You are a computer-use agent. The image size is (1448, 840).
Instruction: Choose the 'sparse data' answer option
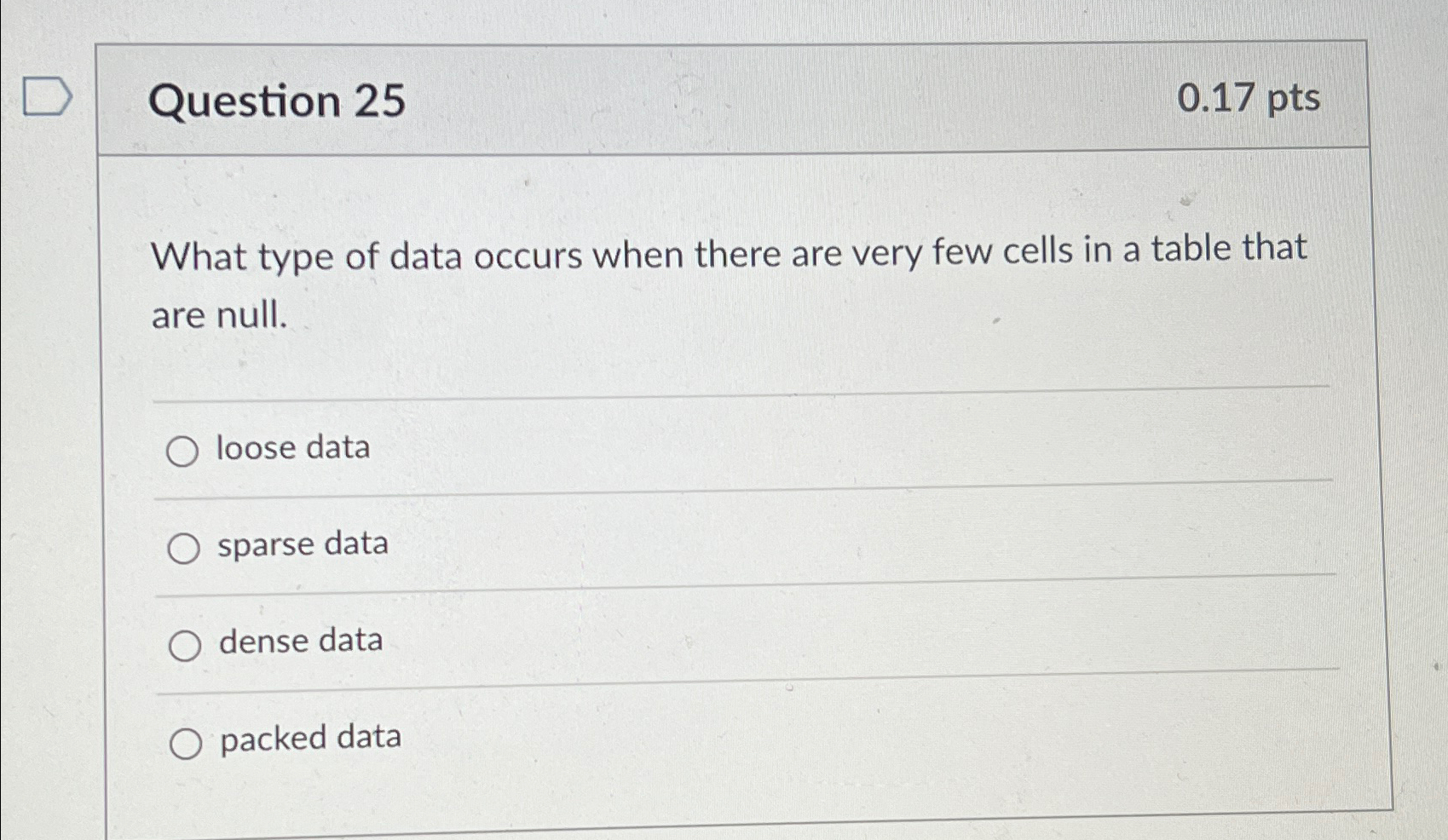184,548
